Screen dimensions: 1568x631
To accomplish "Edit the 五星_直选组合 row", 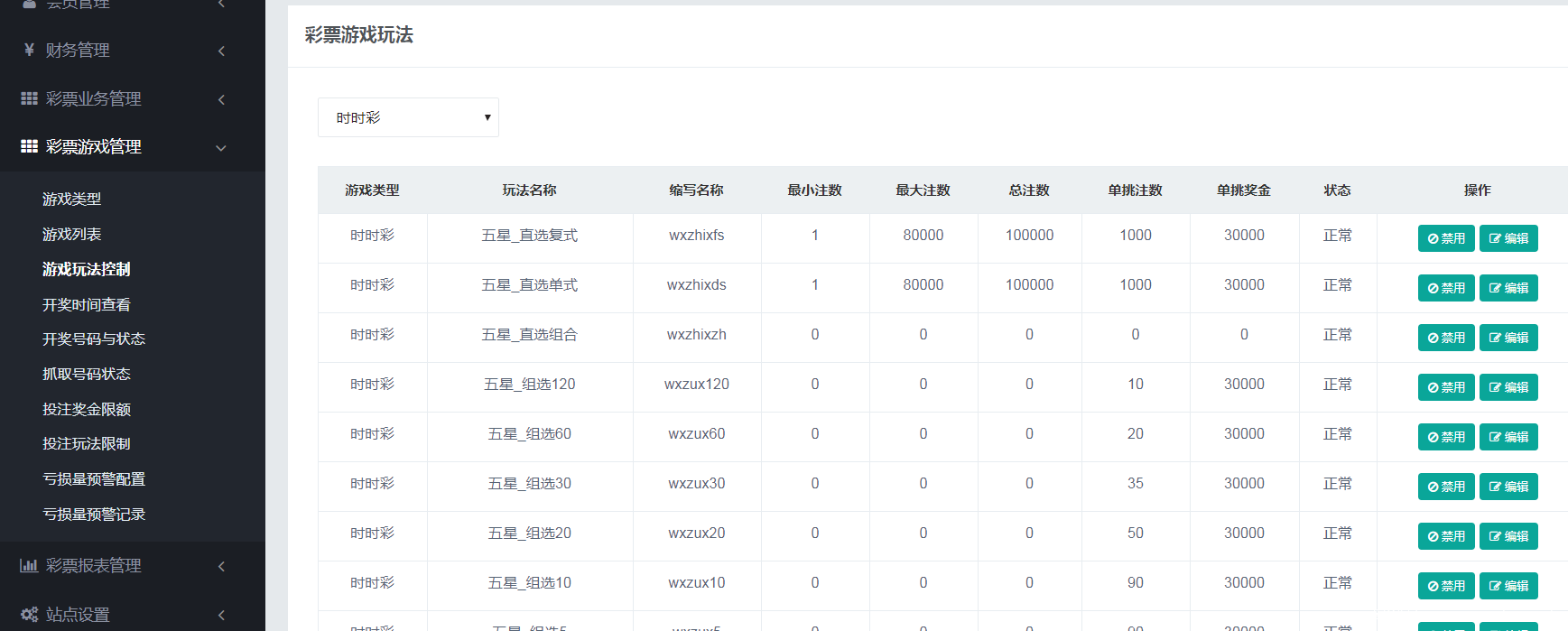I will click(x=1508, y=338).
